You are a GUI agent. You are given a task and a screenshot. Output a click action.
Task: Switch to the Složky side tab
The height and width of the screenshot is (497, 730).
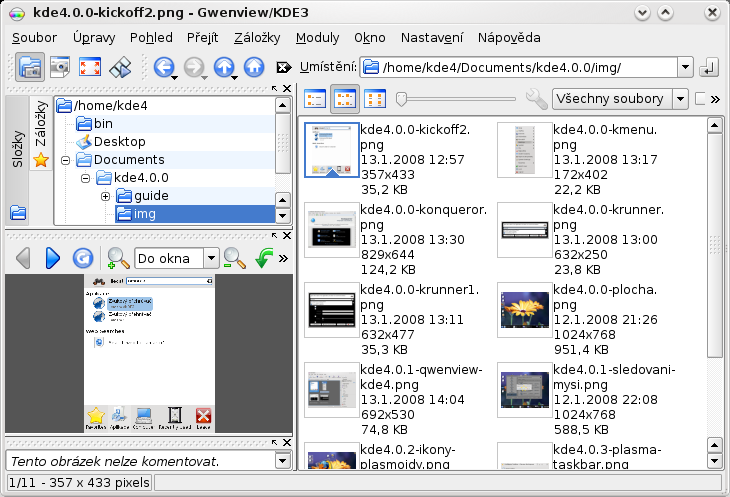coord(17,161)
